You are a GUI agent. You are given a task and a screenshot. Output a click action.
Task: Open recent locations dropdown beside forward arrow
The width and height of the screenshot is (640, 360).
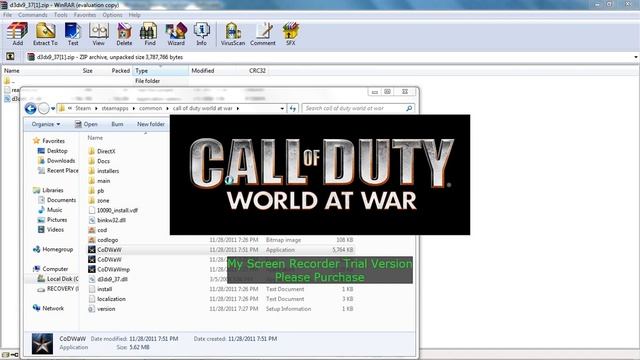coord(53,109)
